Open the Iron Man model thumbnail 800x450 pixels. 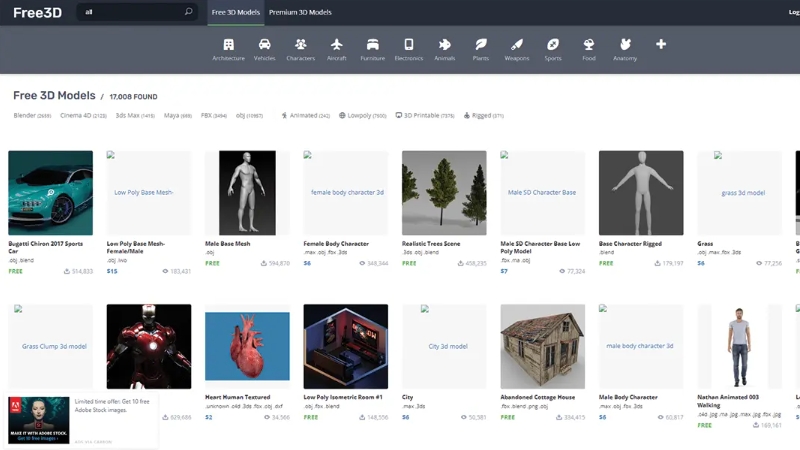pyautogui.click(x=149, y=346)
